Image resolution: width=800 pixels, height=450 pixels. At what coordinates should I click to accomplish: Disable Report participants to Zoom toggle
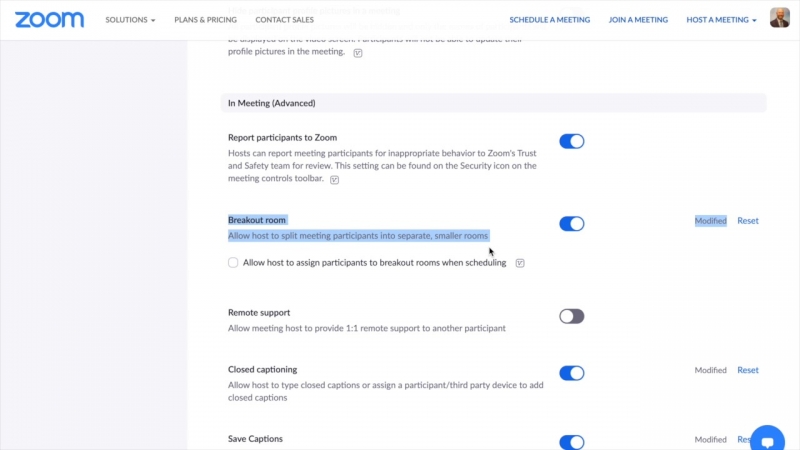tap(571, 141)
